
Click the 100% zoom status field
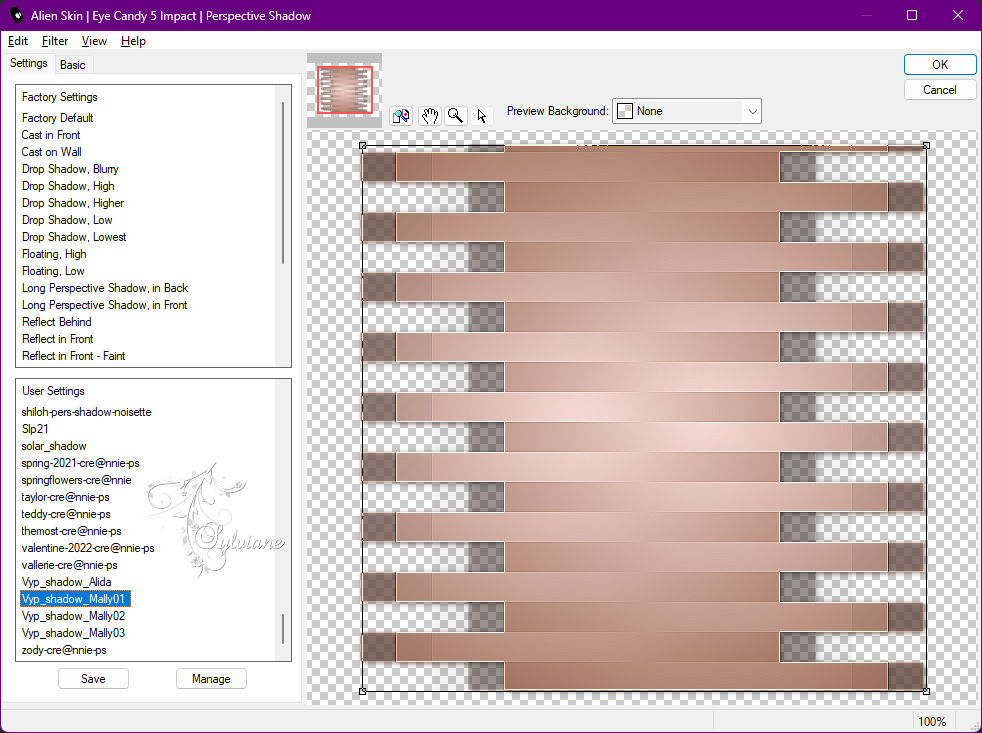click(x=932, y=722)
